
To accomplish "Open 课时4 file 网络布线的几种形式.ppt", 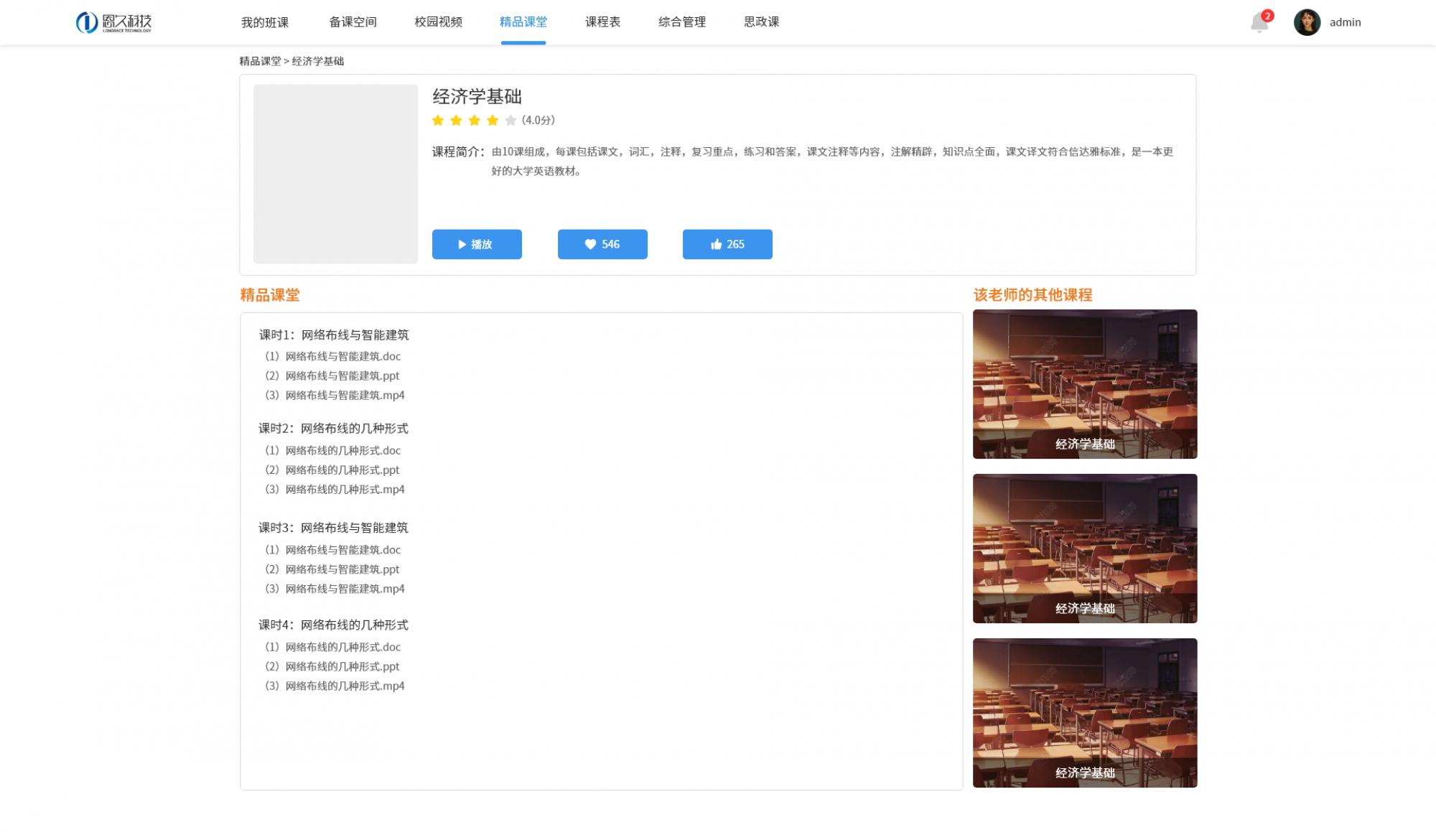I will coord(332,666).
